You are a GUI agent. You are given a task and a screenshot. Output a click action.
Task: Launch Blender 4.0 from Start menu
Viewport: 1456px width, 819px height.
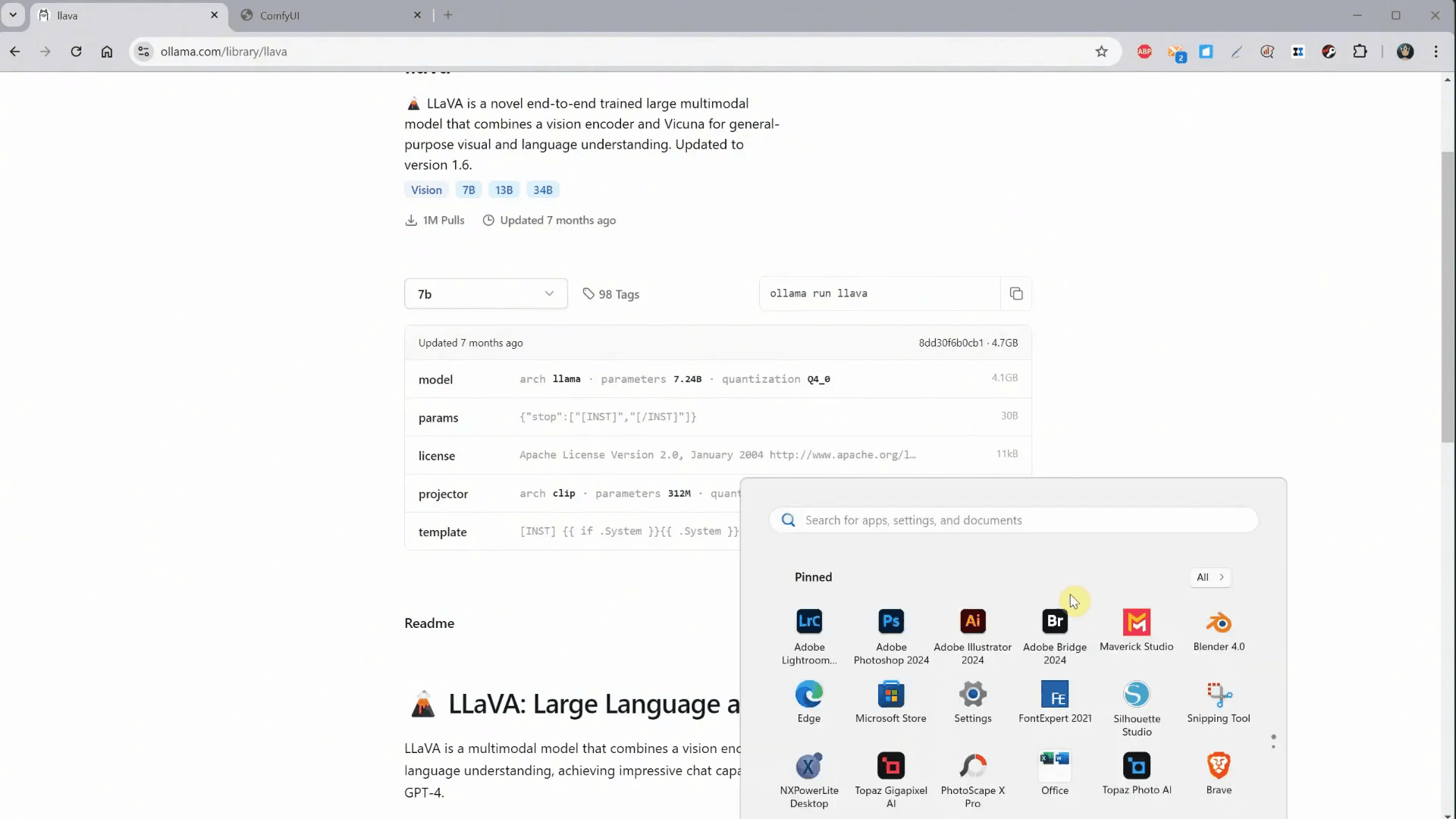1218,622
